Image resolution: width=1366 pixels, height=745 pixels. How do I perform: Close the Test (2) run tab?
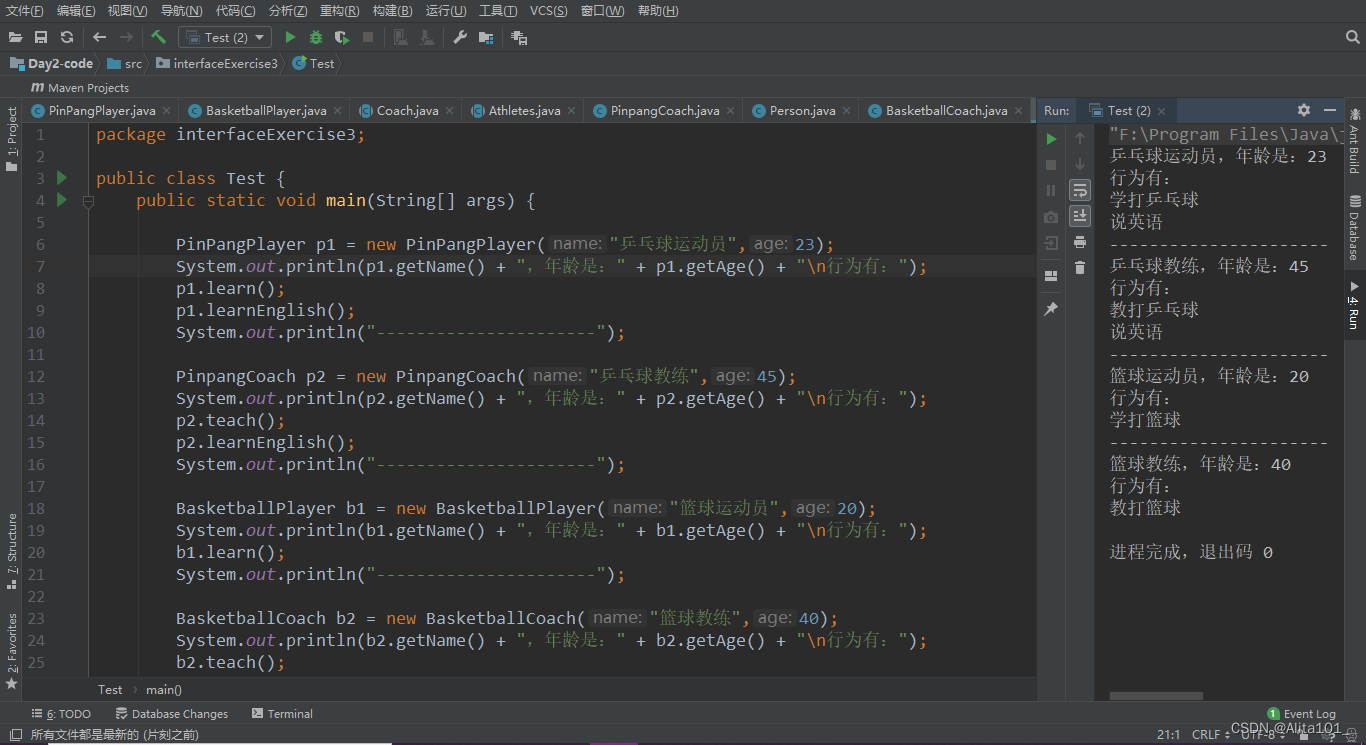click(1161, 111)
